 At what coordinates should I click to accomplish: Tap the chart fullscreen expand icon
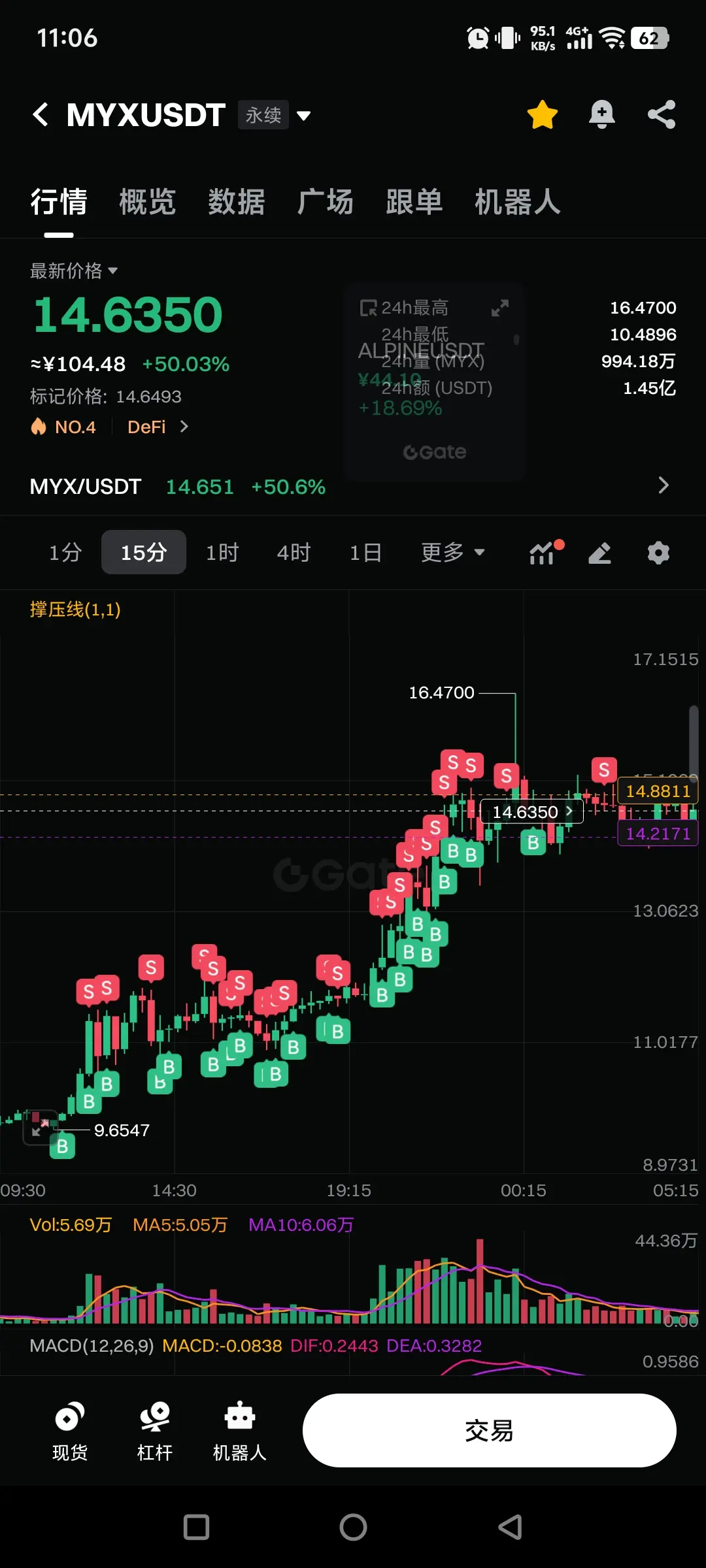tap(41, 1127)
